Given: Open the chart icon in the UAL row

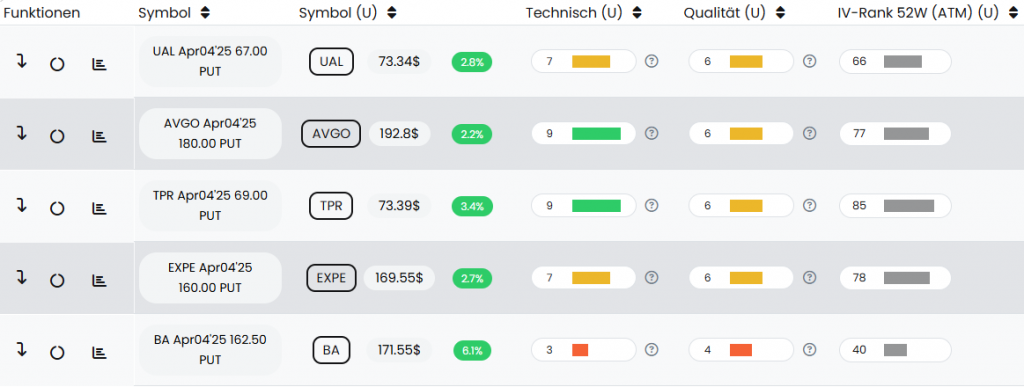Looking at the screenshot, I should [x=99, y=64].
